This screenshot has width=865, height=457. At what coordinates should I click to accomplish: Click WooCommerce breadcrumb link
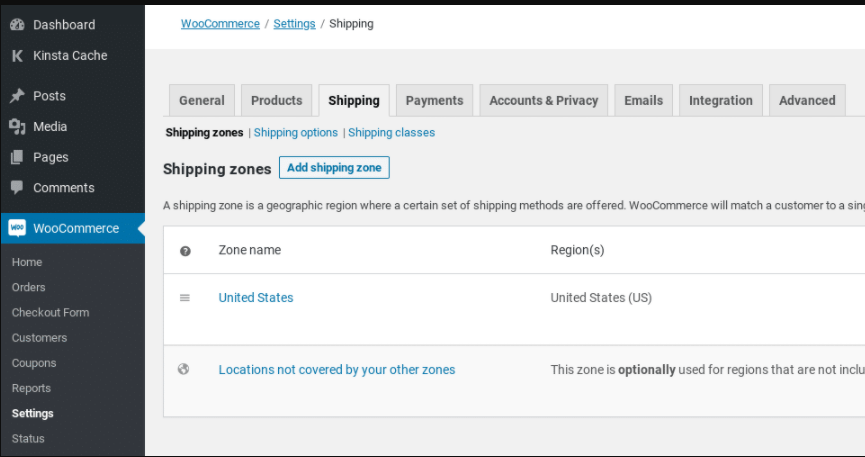220,24
